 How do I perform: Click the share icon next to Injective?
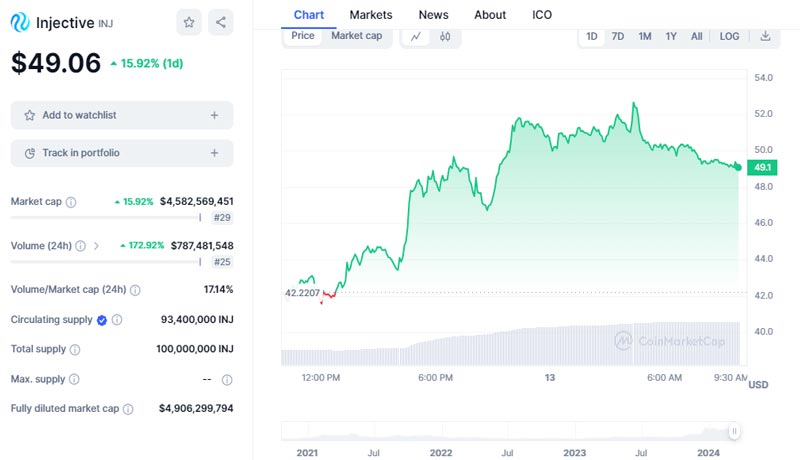(x=220, y=22)
